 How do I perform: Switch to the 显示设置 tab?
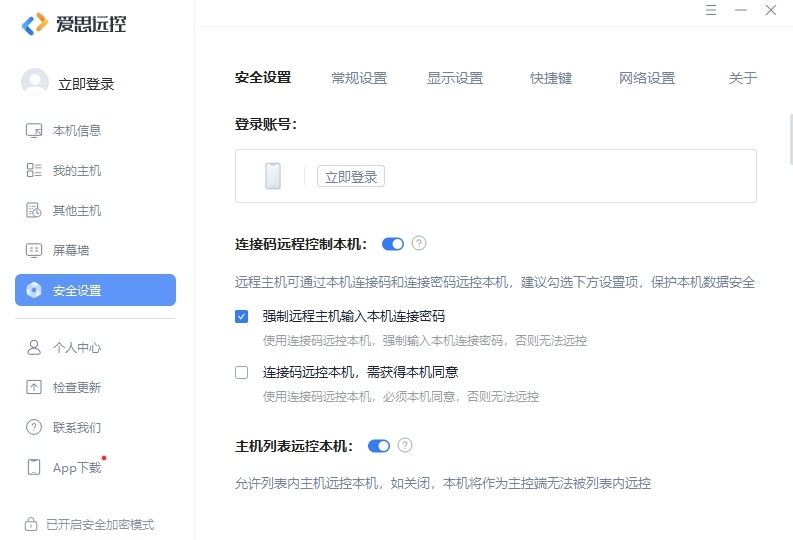tap(455, 78)
